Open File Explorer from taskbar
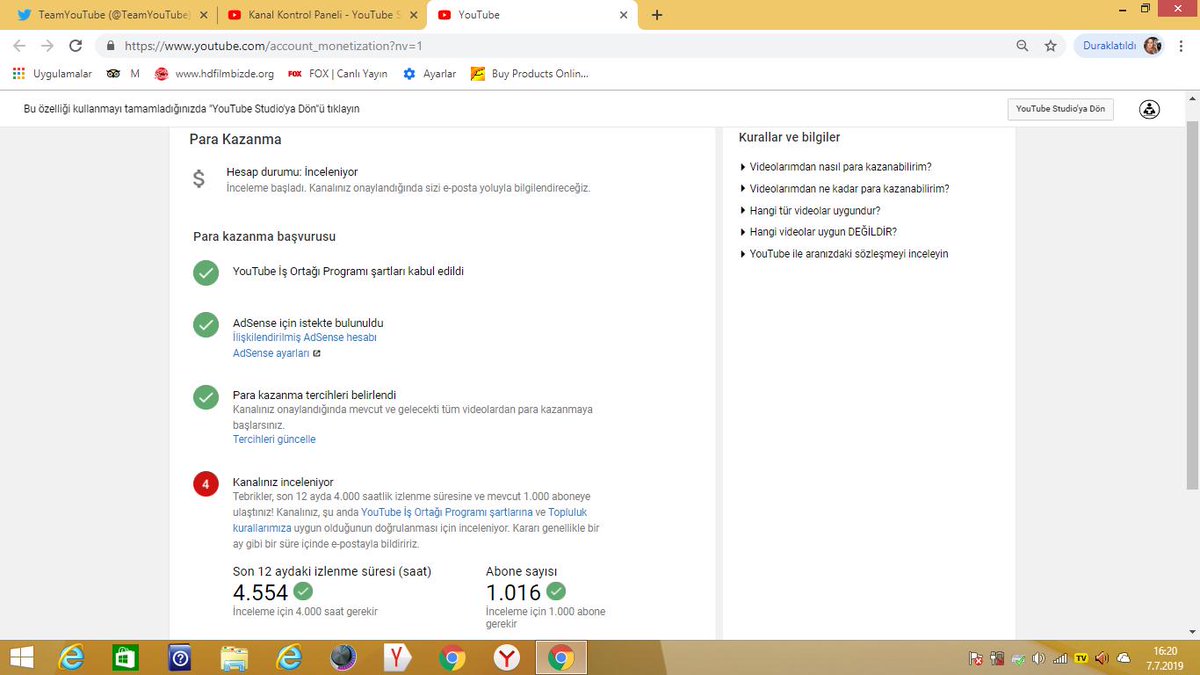Viewport: 1200px width, 675px height. coord(234,657)
